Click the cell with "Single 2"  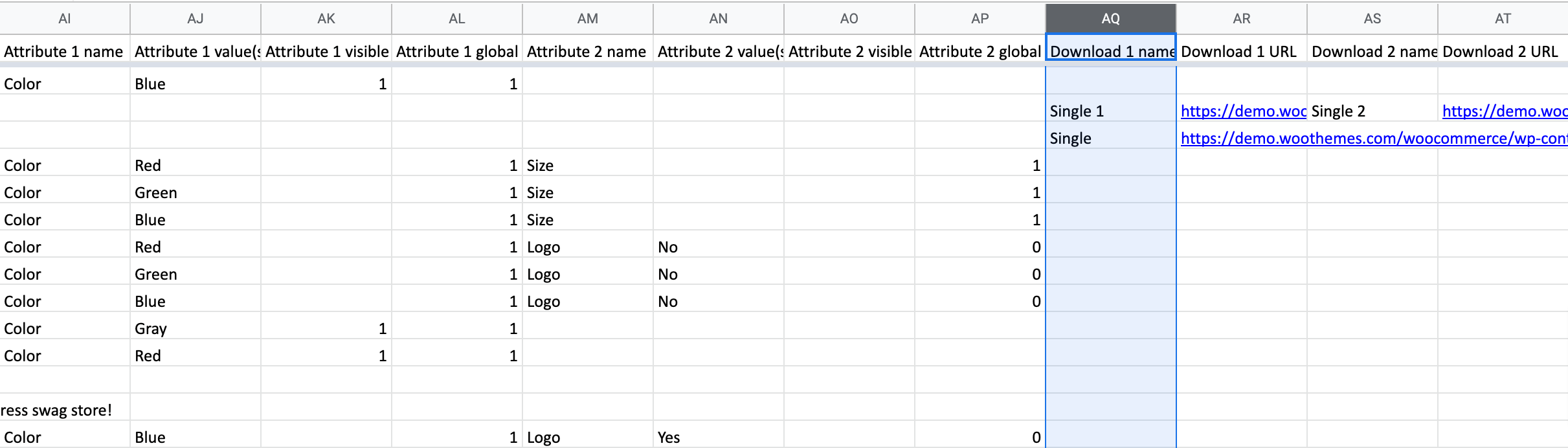point(1372,111)
